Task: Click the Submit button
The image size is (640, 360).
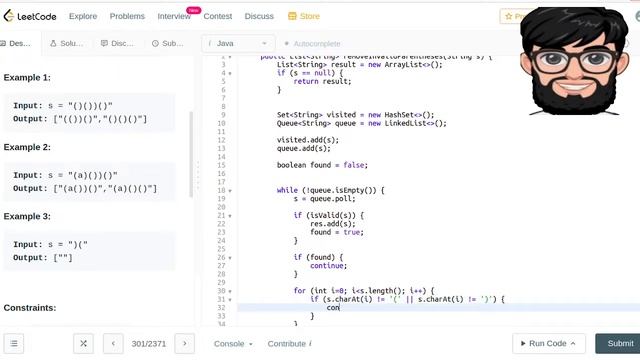Action: (618, 344)
